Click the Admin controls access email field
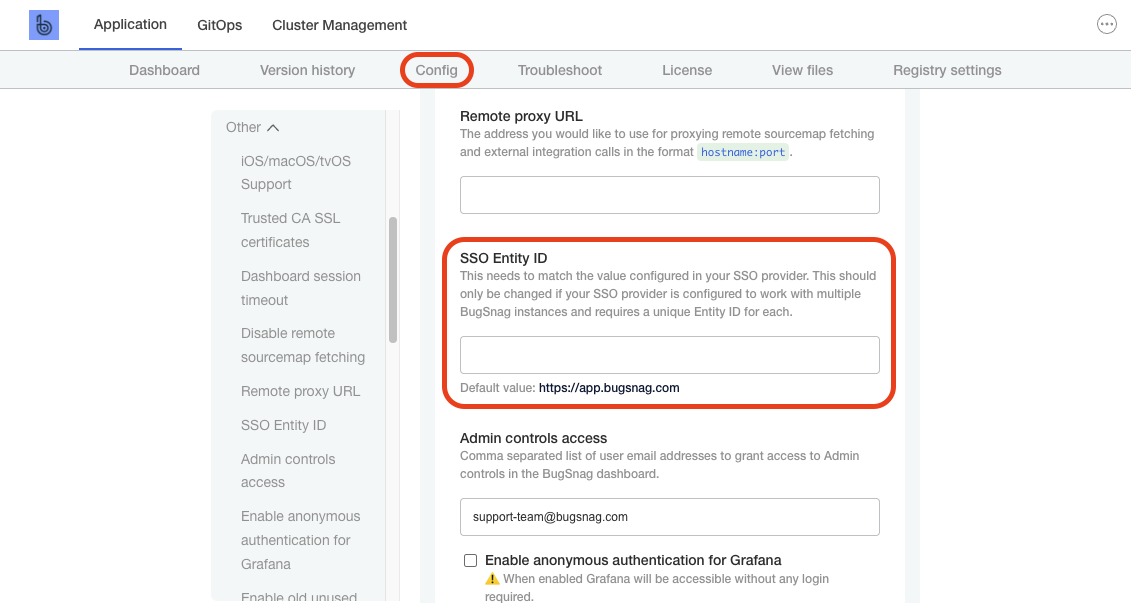1131x603 pixels. (669, 516)
